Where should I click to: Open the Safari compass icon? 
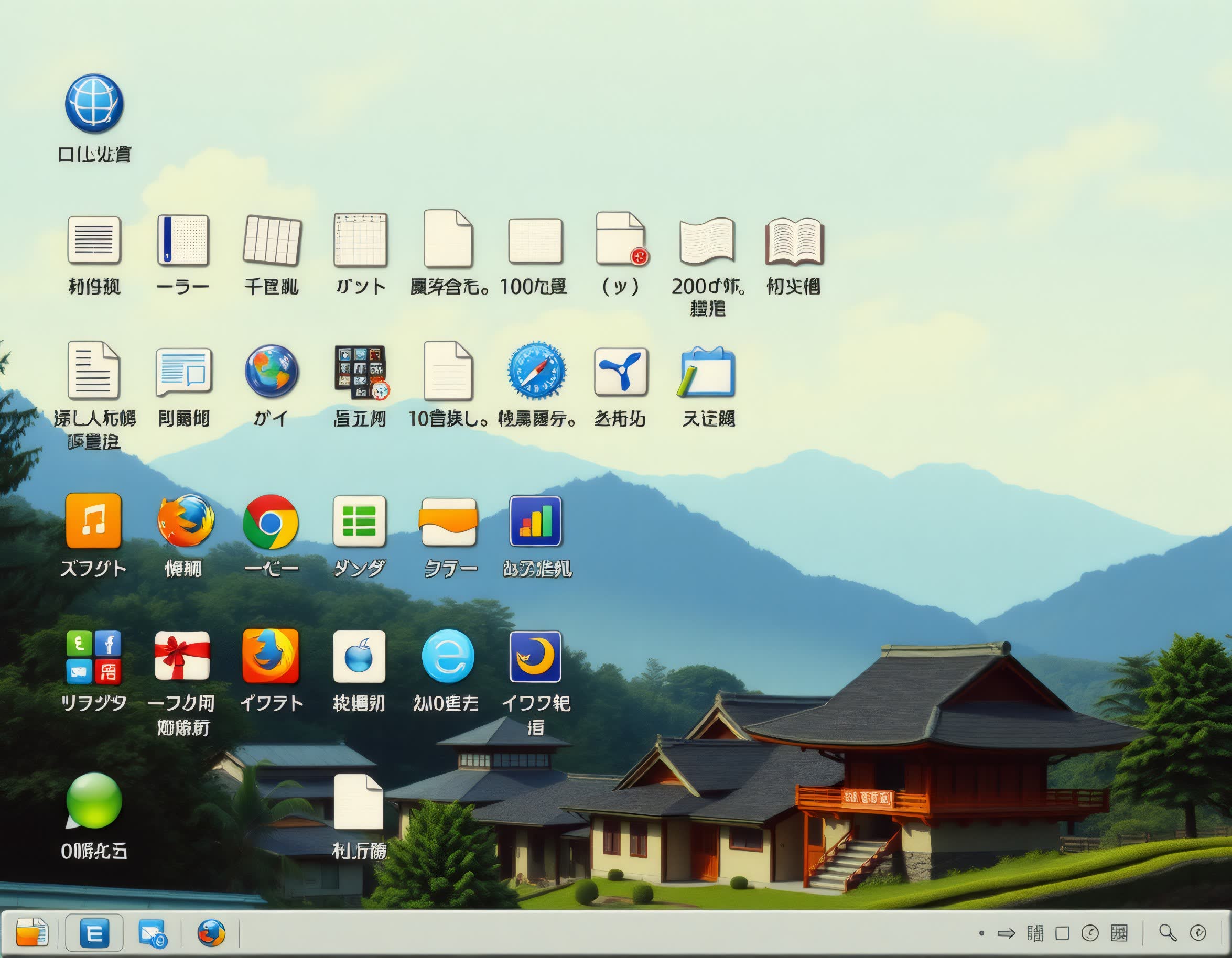(x=536, y=371)
